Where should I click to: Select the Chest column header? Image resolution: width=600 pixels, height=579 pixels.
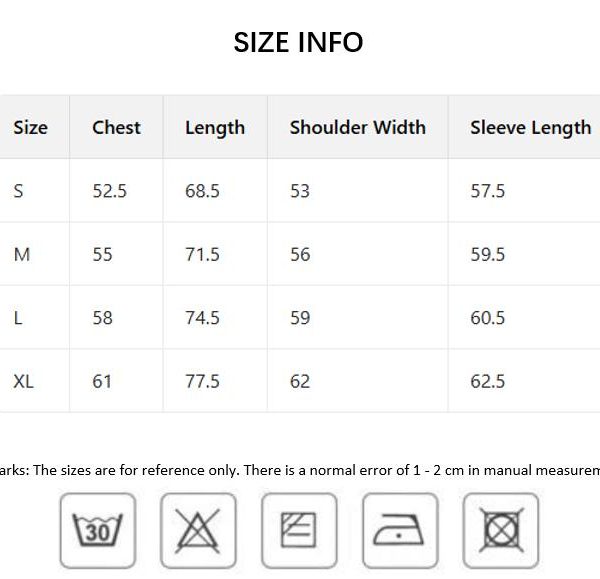(x=116, y=127)
